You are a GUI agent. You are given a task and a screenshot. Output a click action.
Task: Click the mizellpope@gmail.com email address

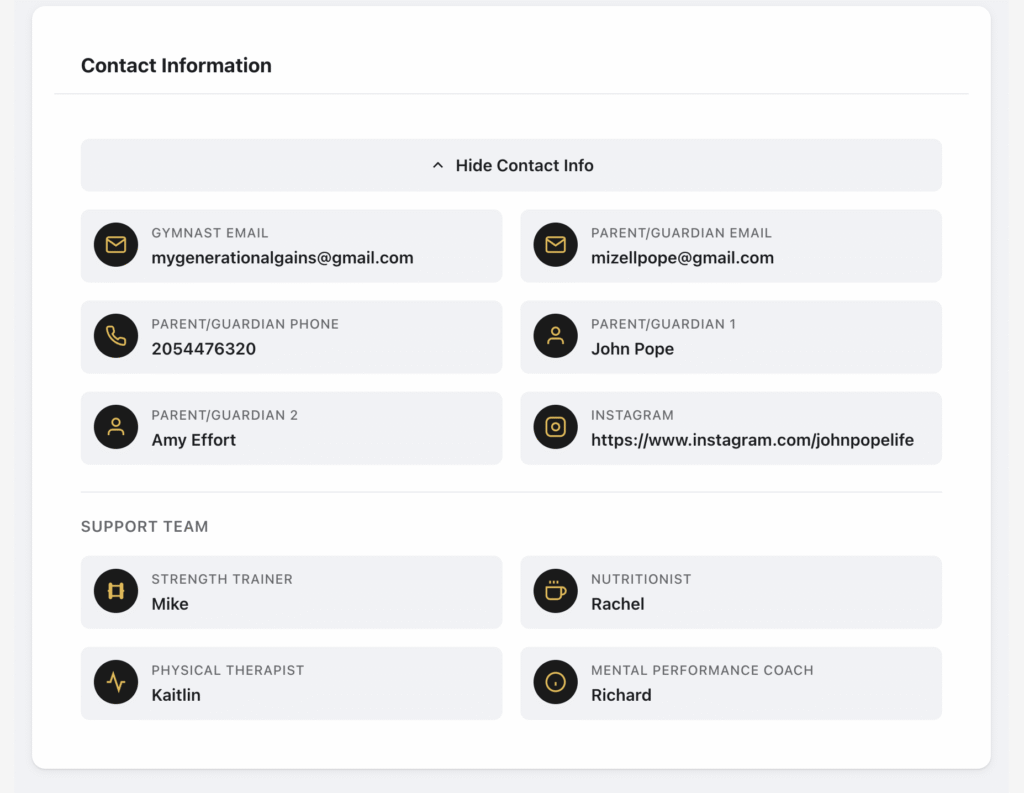click(x=682, y=258)
